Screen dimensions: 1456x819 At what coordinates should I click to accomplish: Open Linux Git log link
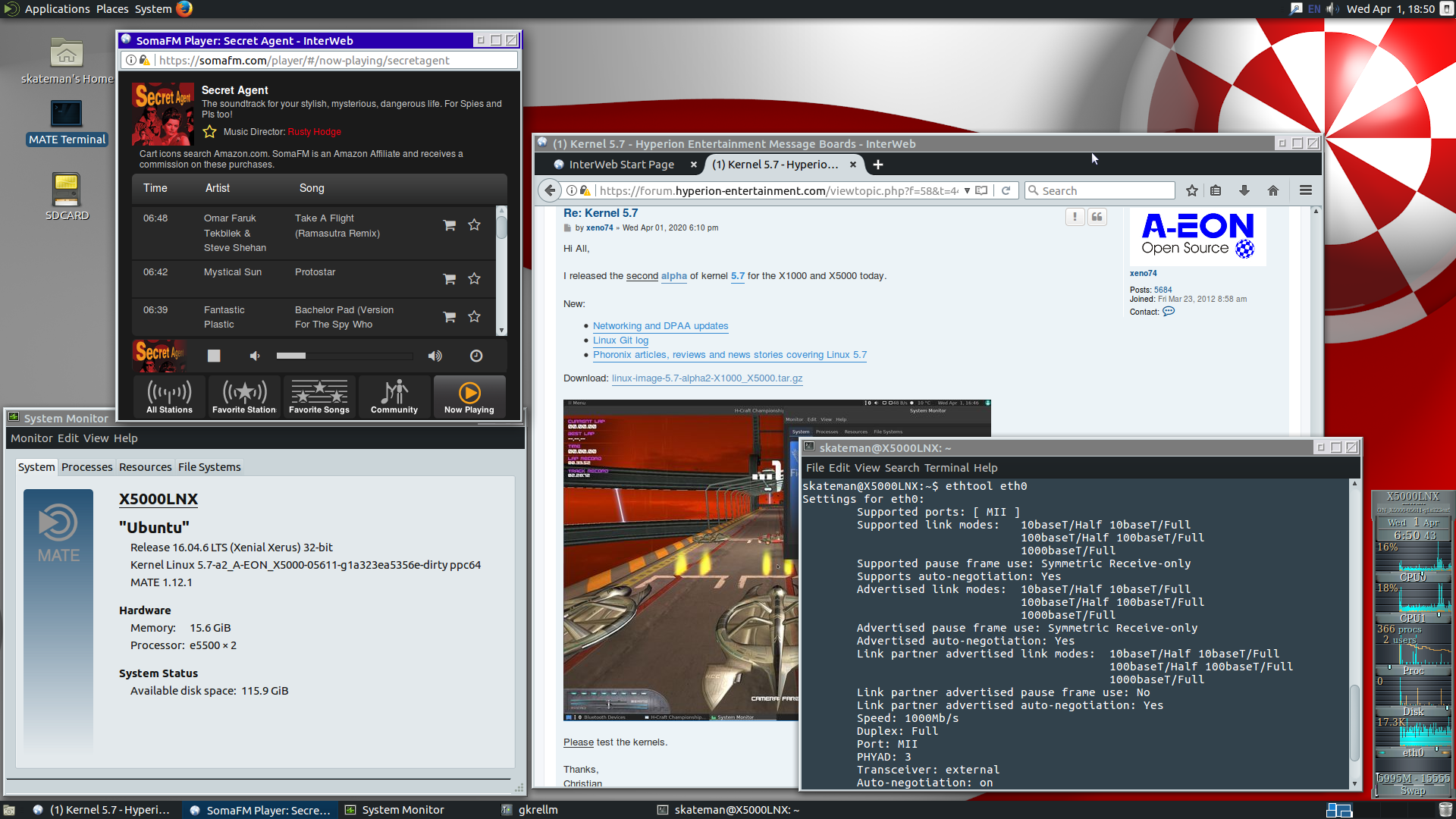click(620, 340)
